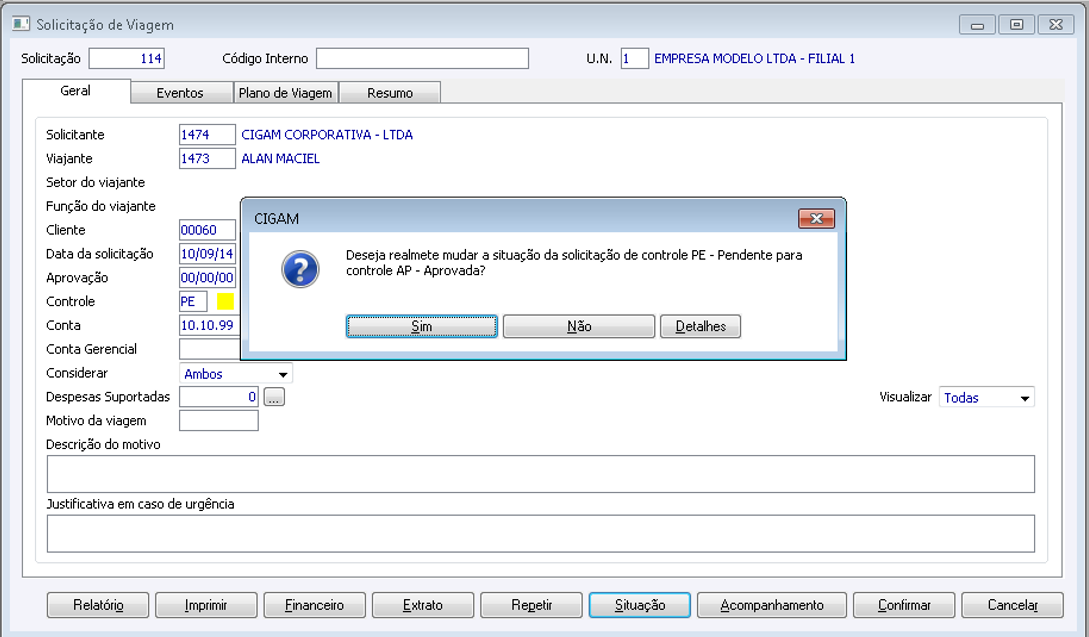Close the Solicitação de Viagem window
This screenshot has height=637, width=1089.
pyautogui.click(x=1056, y=25)
